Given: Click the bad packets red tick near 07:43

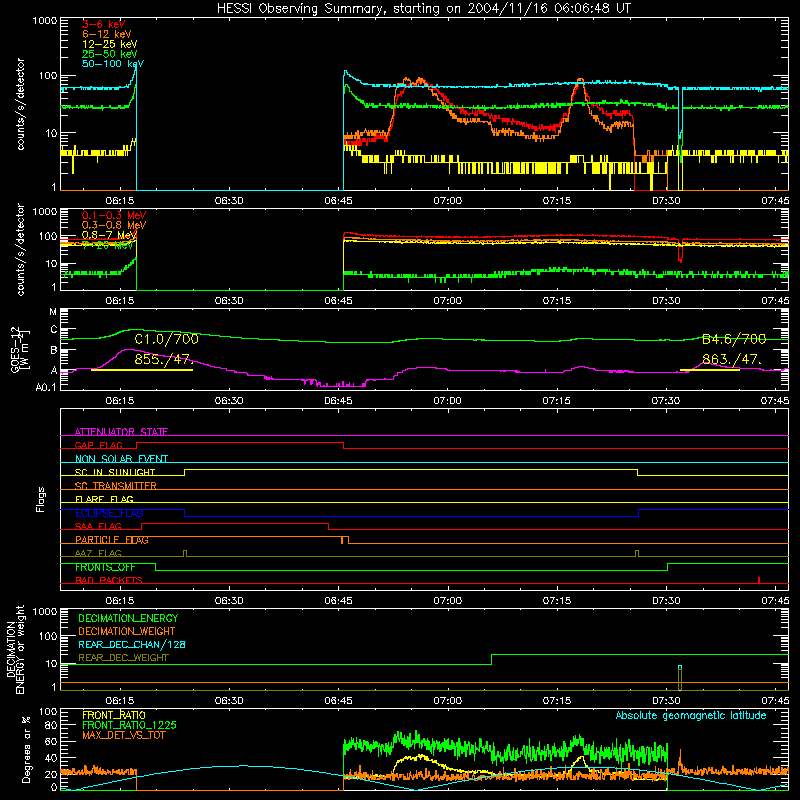Looking at the screenshot, I should point(759,580).
